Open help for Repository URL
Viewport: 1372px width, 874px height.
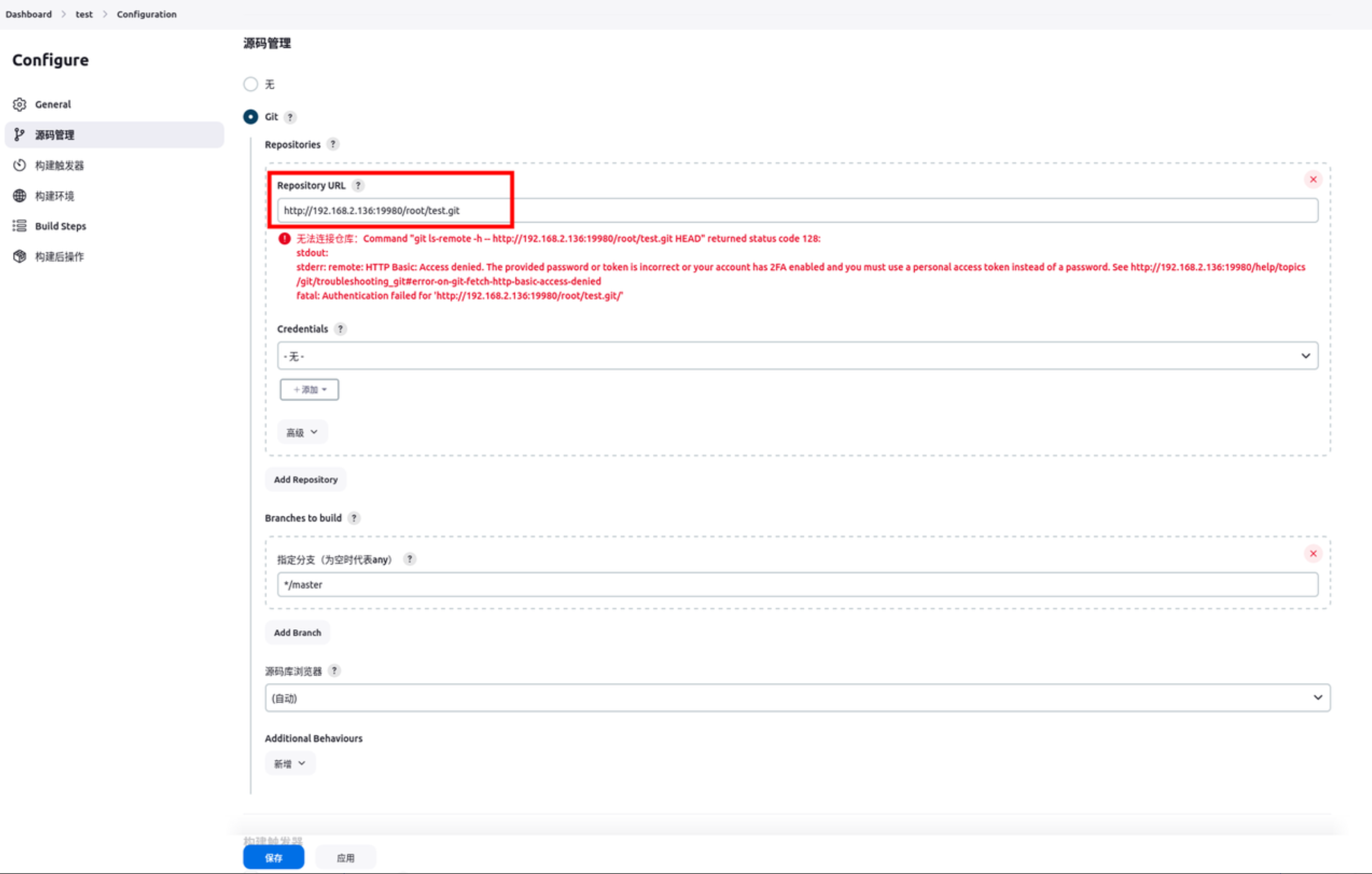(358, 185)
